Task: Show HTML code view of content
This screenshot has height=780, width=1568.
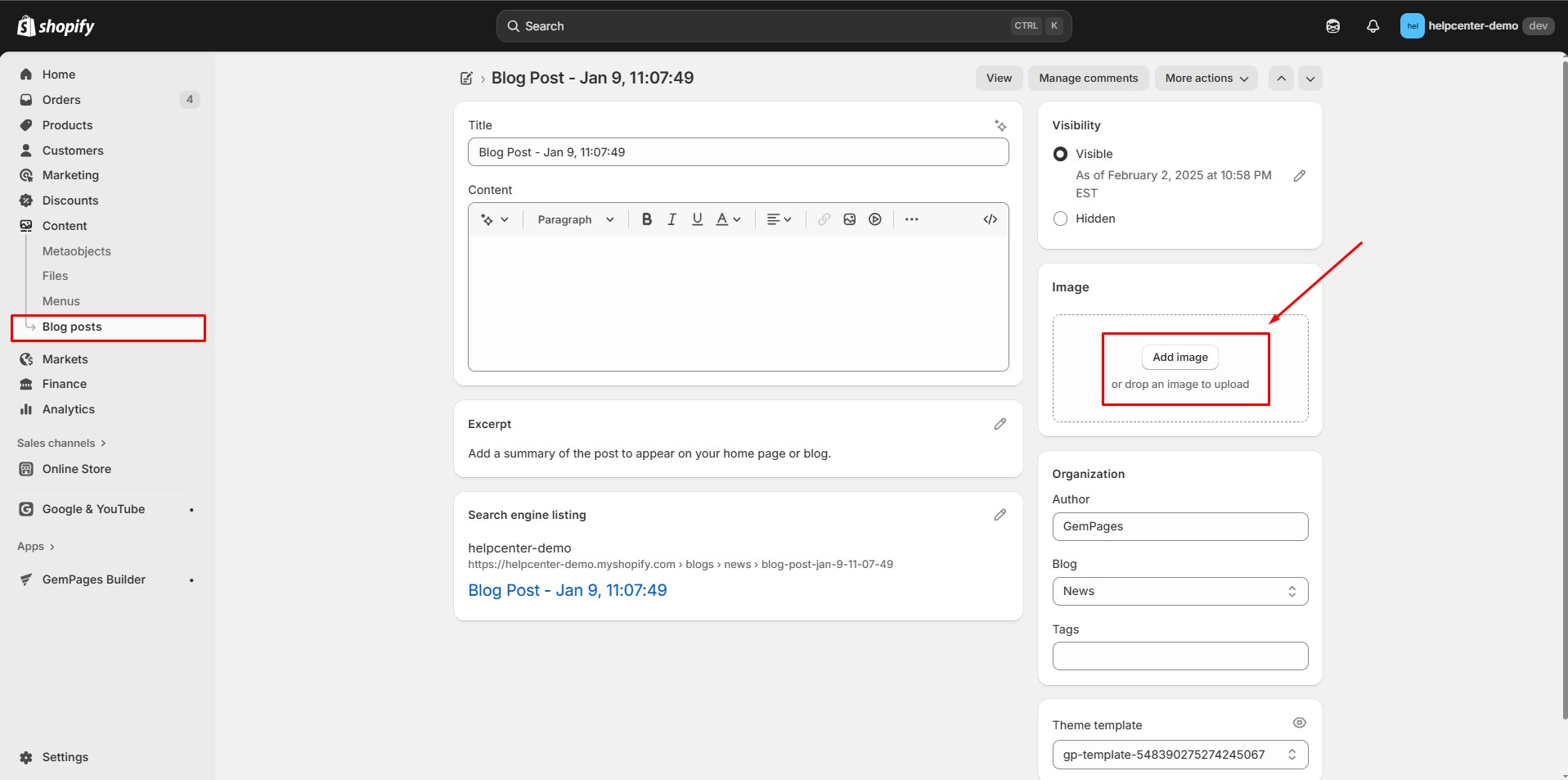Action: point(990,219)
